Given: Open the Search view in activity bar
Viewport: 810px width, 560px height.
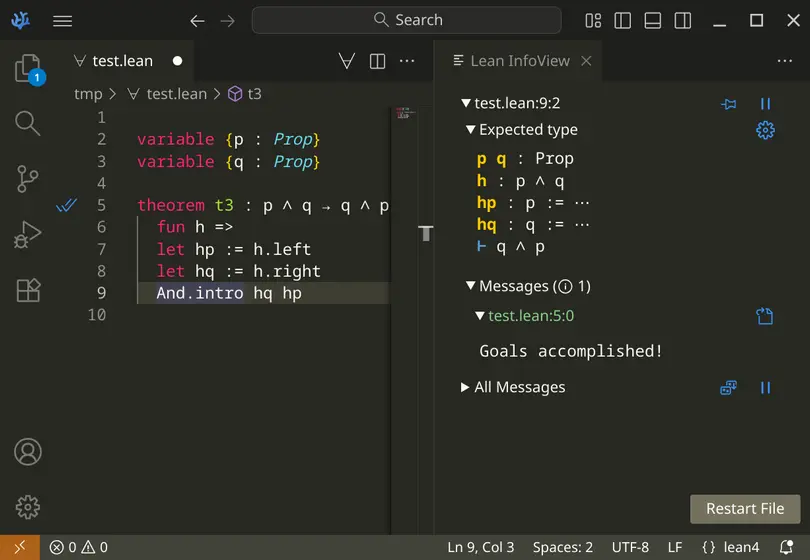Looking at the screenshot, I should tap(28, 123).
